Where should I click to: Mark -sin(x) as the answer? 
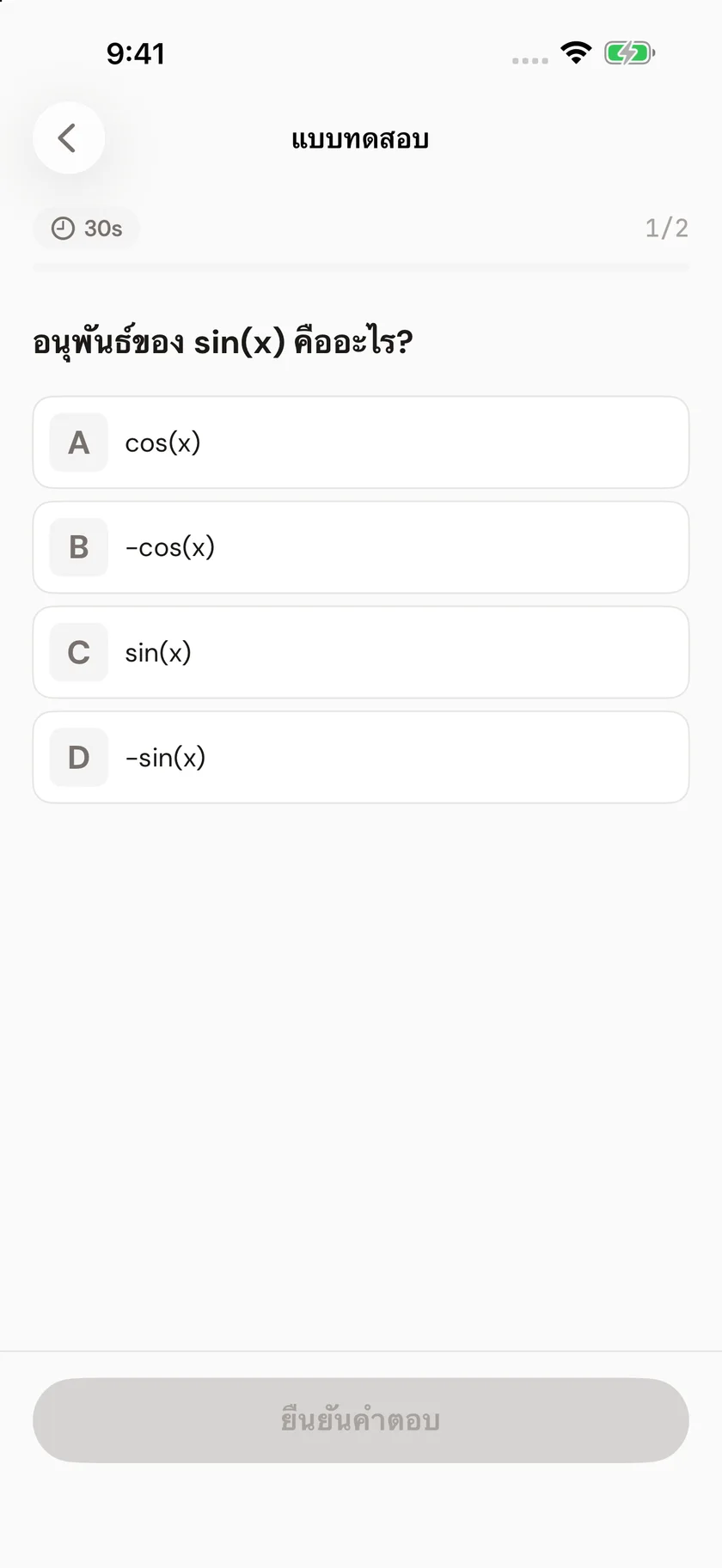[361, 757]
